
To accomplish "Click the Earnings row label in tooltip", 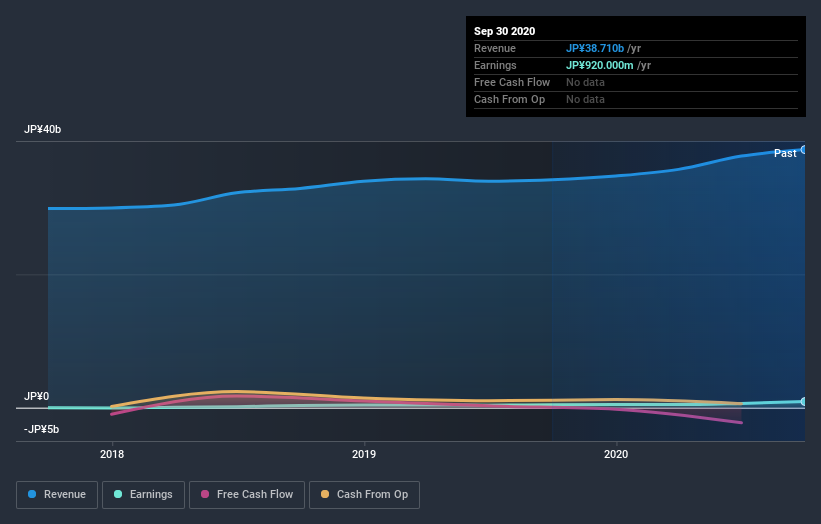I will [495, 65].
